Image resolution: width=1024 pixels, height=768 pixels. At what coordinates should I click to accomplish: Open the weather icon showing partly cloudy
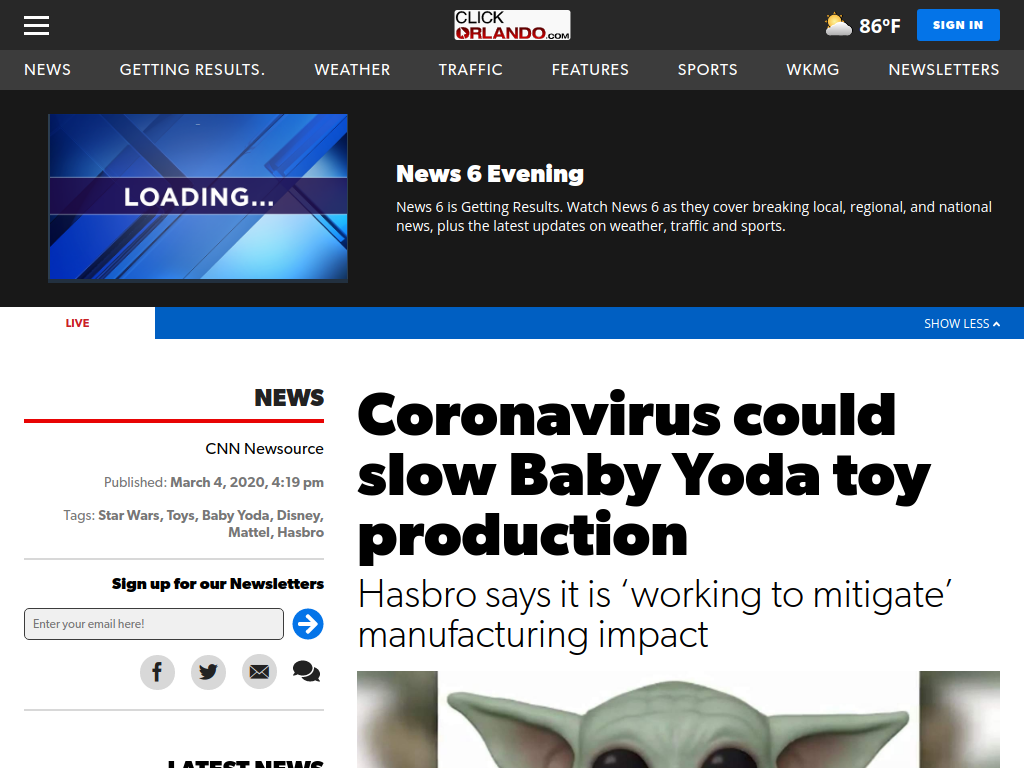(x=838, y=25)
